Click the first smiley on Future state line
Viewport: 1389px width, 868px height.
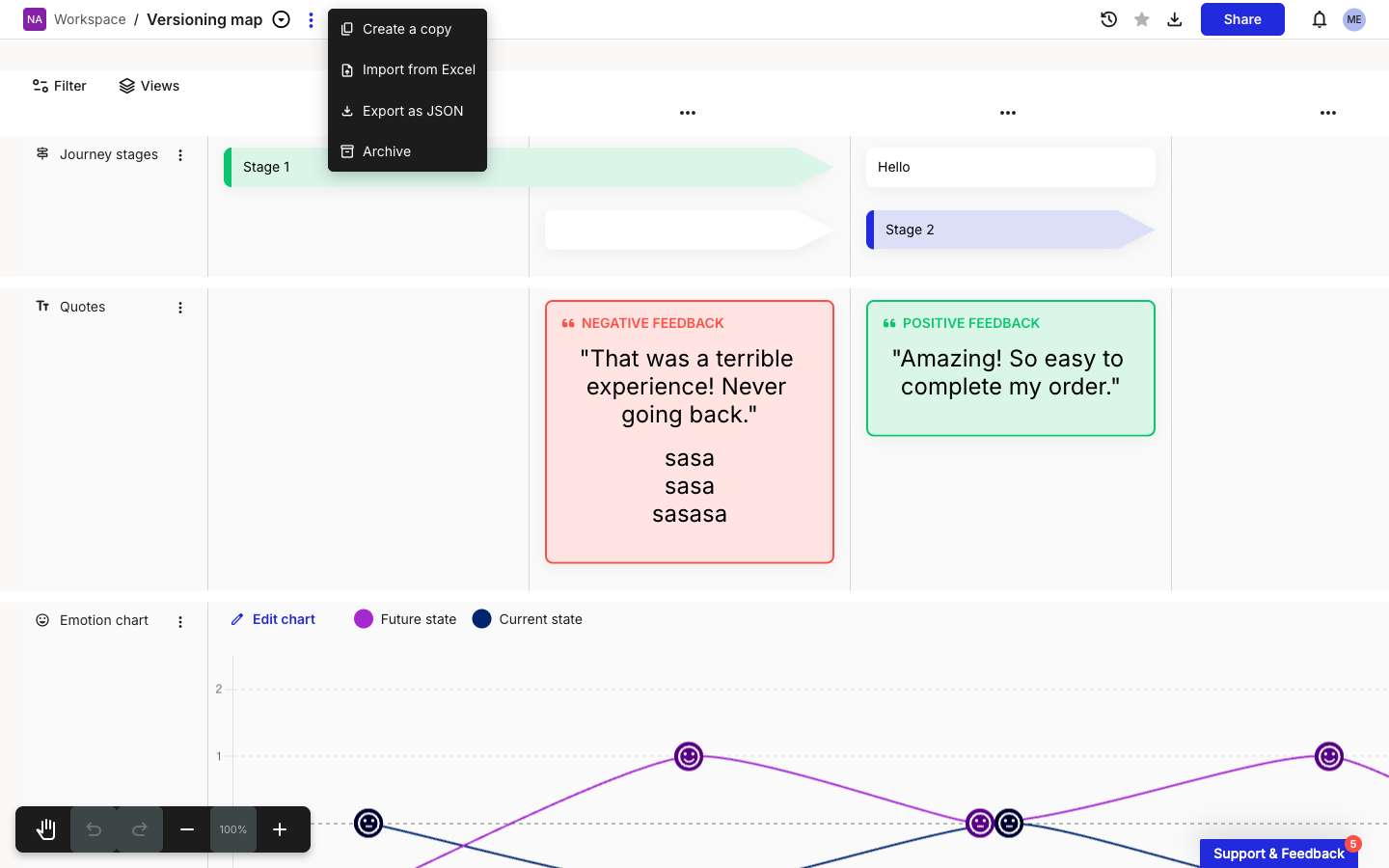click(x=689, y=756)
